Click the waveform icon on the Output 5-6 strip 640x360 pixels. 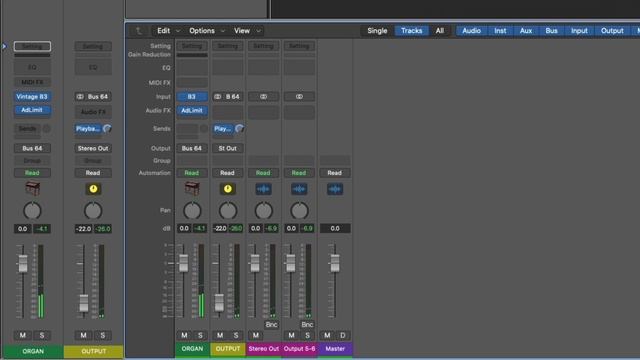tap(299, 189)
